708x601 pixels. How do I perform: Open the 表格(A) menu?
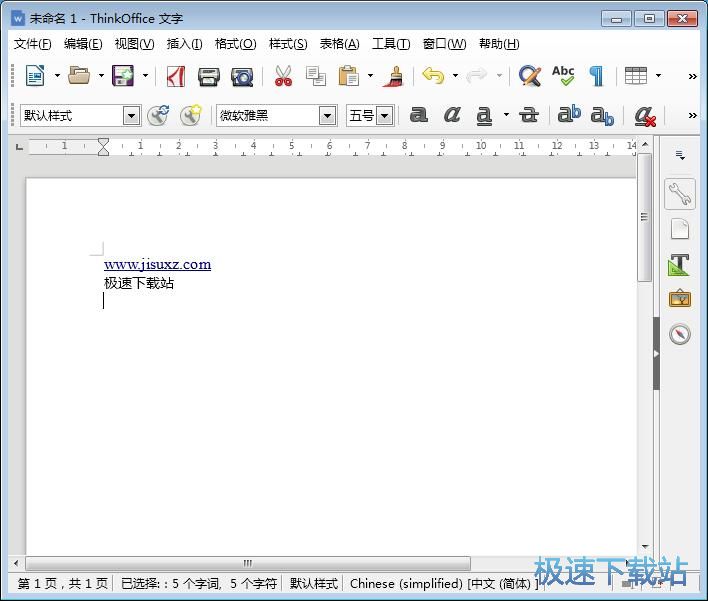[339, 44]
